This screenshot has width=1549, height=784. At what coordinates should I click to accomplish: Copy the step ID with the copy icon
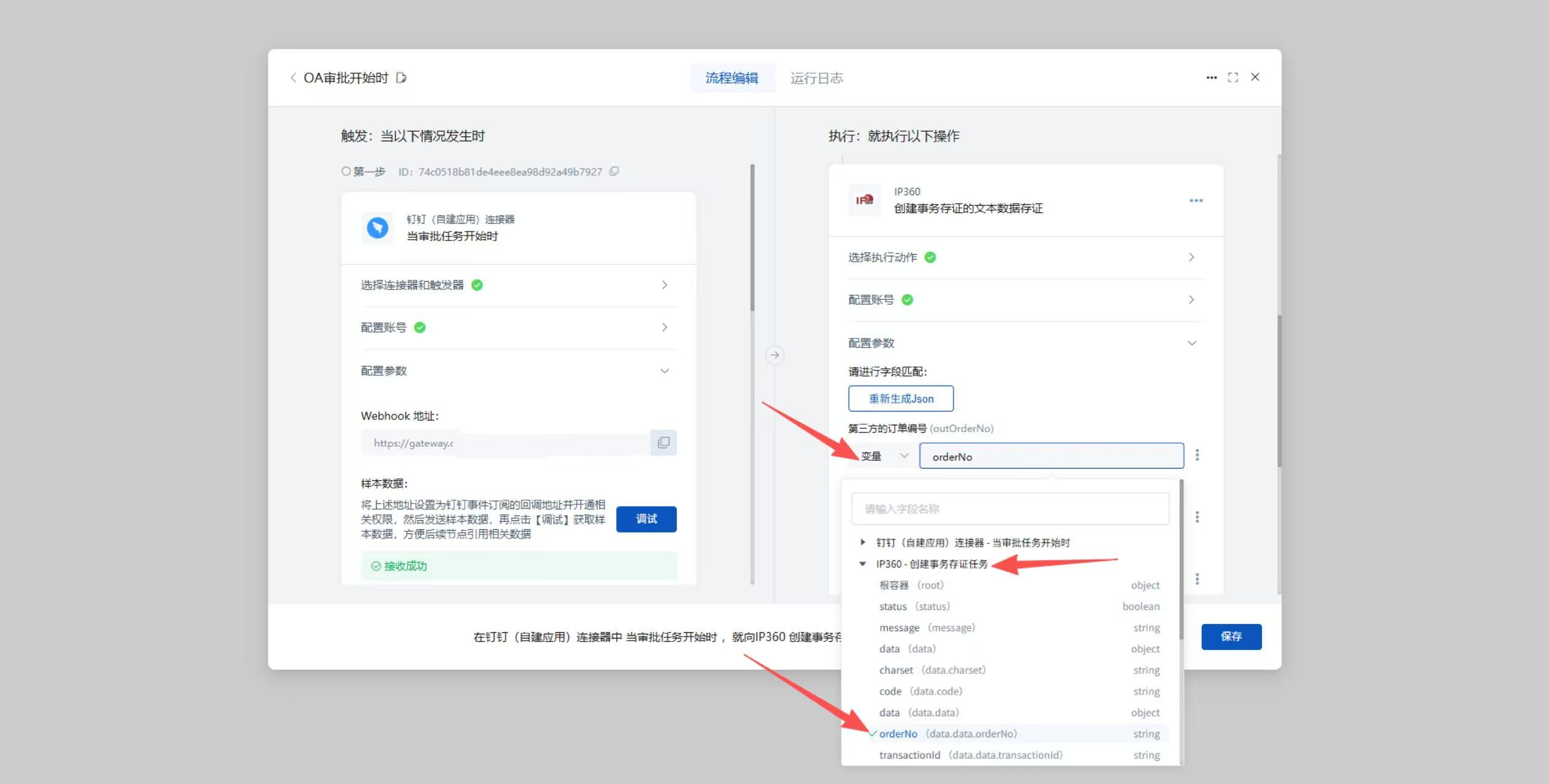click(x=614, y=172)
